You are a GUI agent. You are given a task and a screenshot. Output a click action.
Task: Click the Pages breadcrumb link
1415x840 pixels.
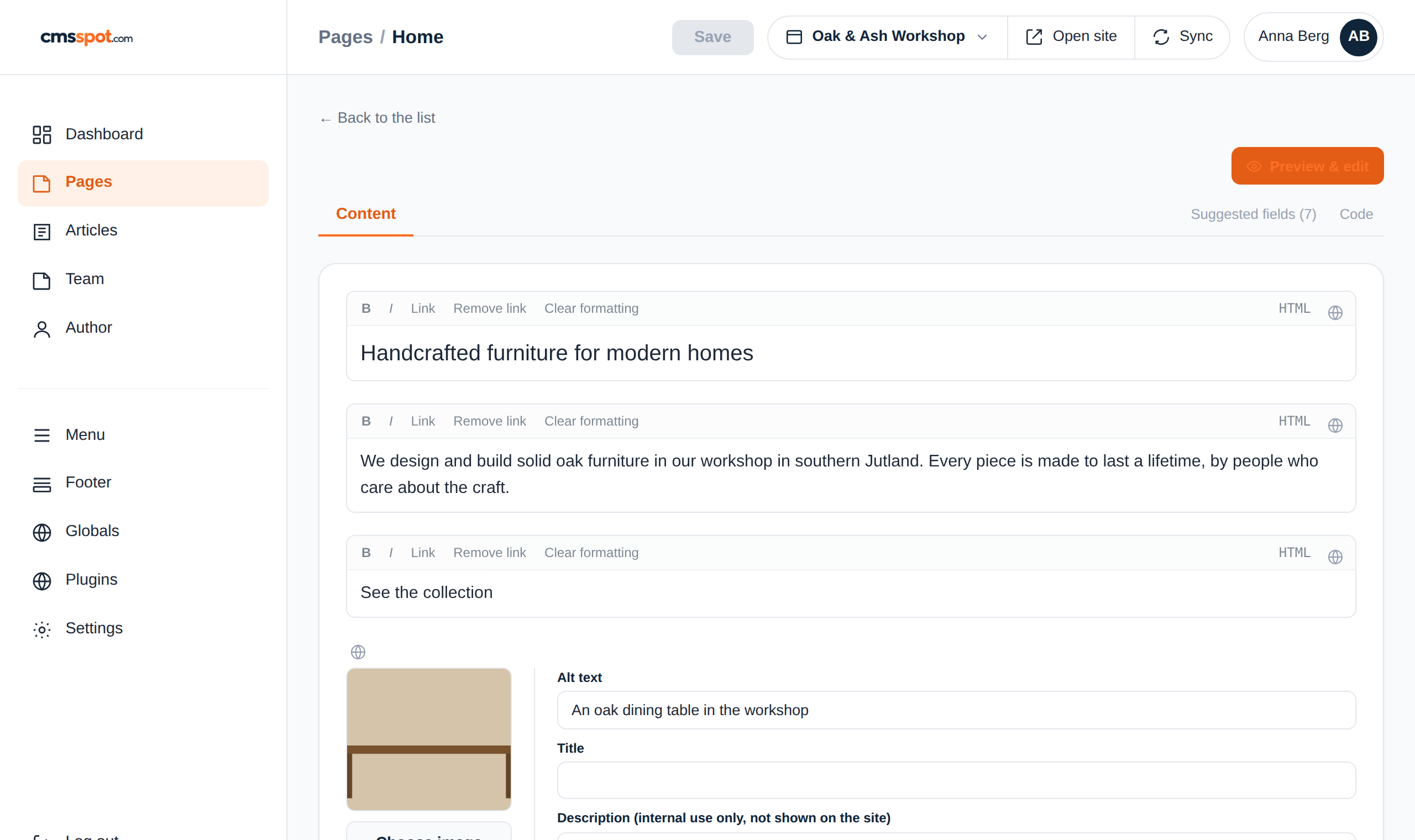(345, 37)
